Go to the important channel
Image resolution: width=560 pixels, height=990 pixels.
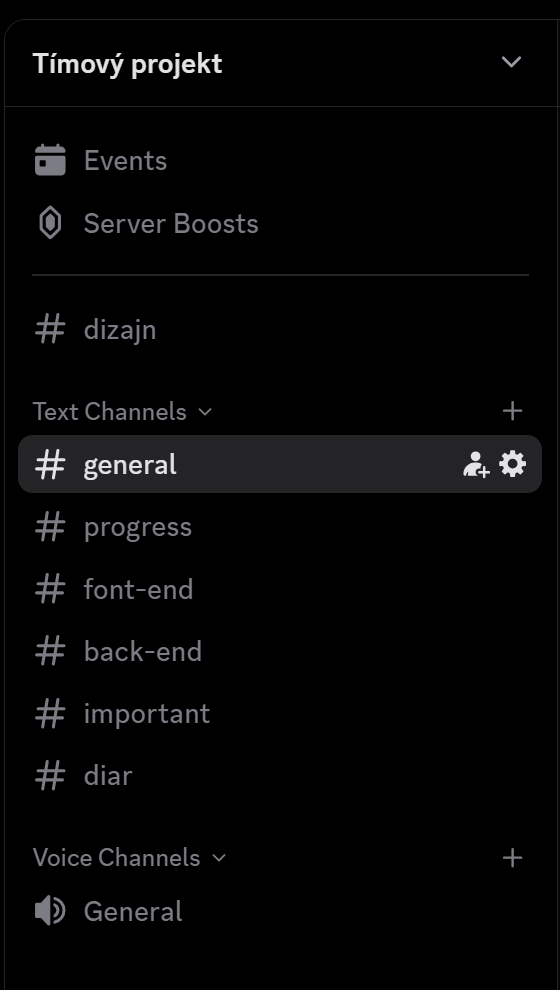point(280,713)
